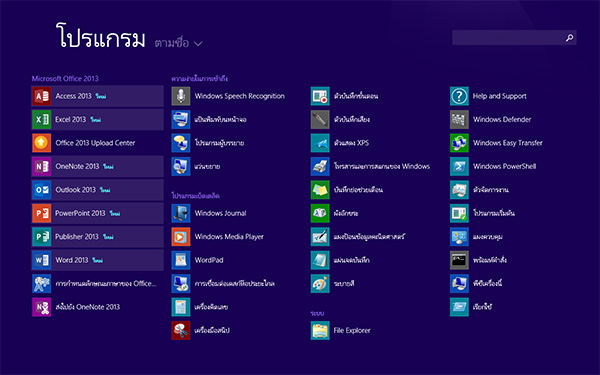Launch Excel 2013 from the list
Image resolution: width=600 pixels, height=375 pixels.
(x=97, y=119)
